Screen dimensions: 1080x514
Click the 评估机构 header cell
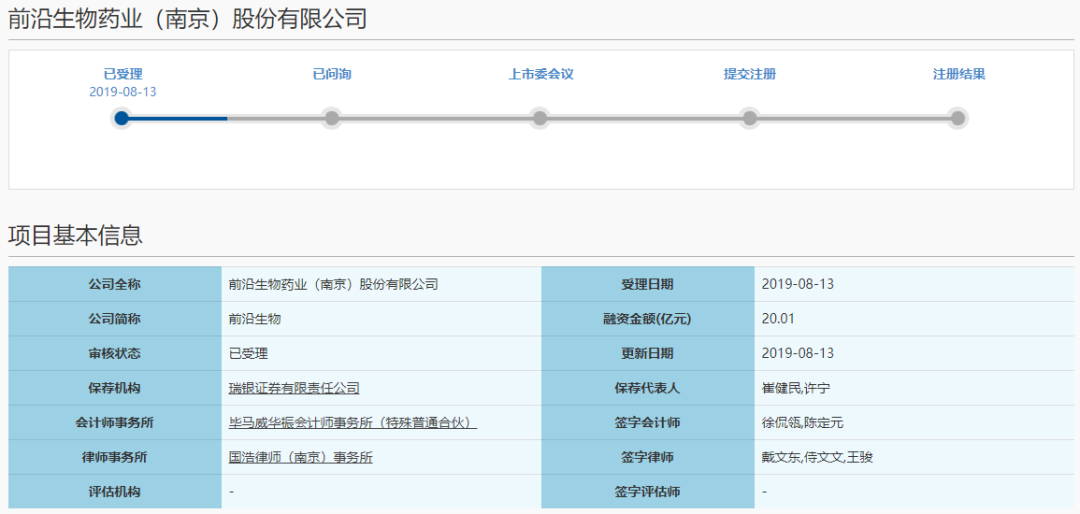115,492
